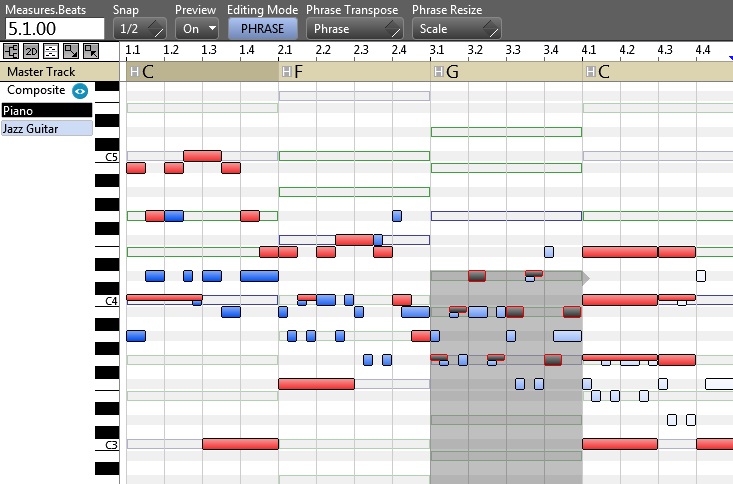Click the expand-arrow squares icon
This screenshot has width=733, height=484.
point(71,51)
